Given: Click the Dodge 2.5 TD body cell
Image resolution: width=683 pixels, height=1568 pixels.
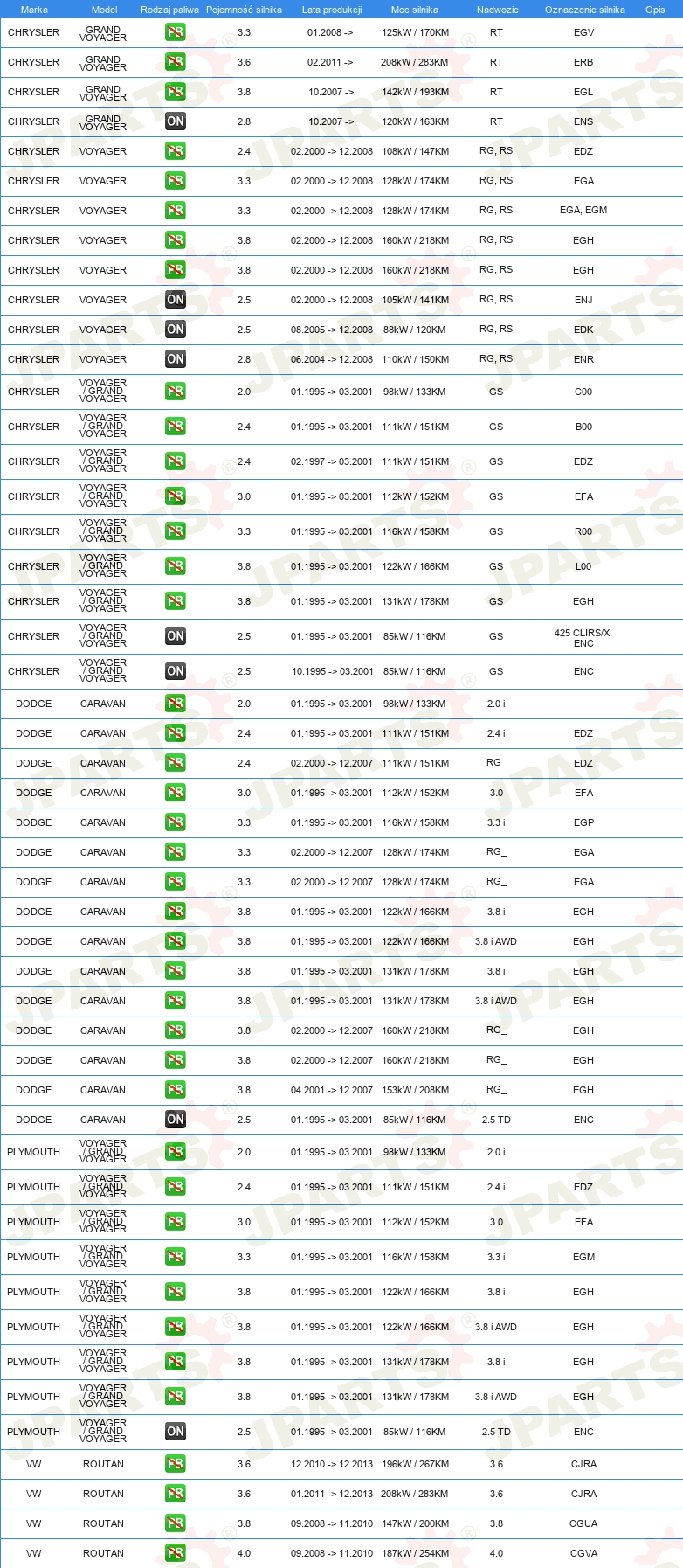Looking at the screenshot, I should pyautogui.click(x=496, y=1120).
